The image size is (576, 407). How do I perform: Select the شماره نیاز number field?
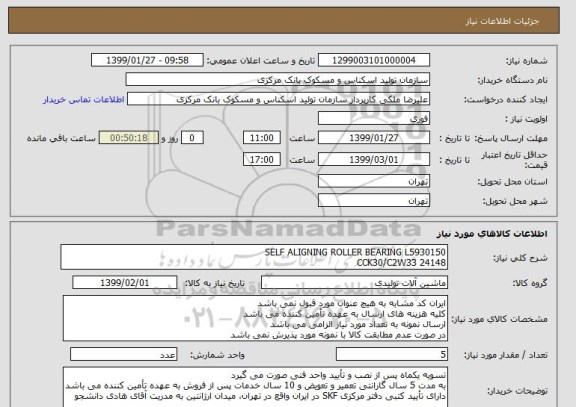tap(374, 60)
